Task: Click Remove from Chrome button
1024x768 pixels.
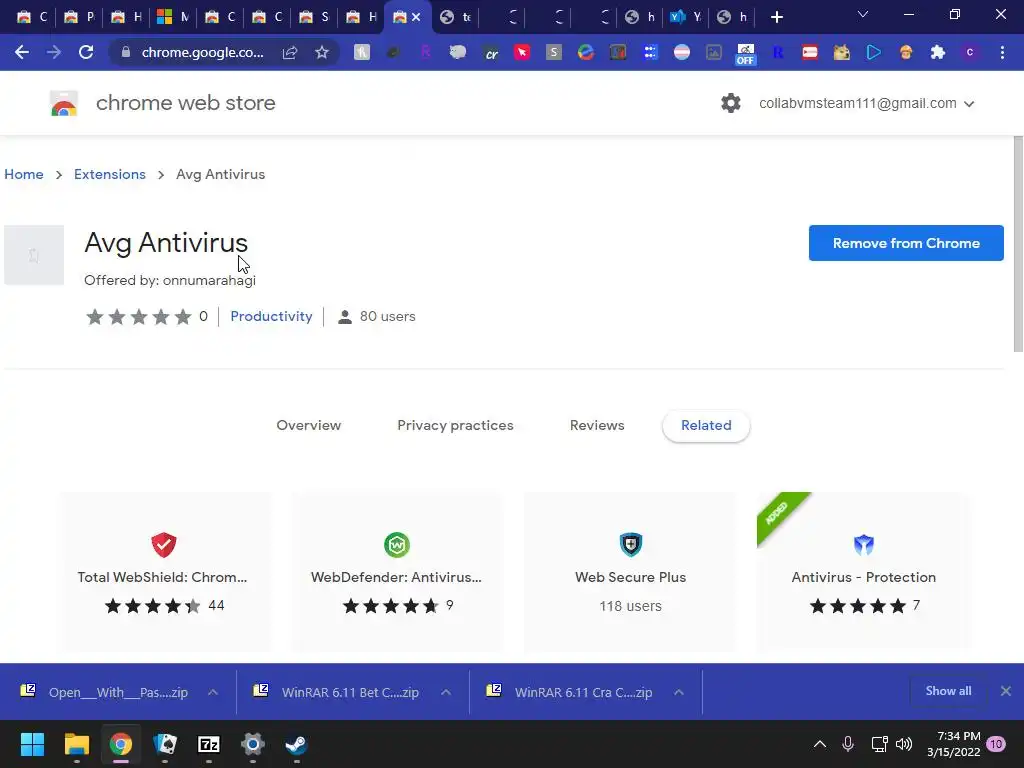Action: pos(906,243)
